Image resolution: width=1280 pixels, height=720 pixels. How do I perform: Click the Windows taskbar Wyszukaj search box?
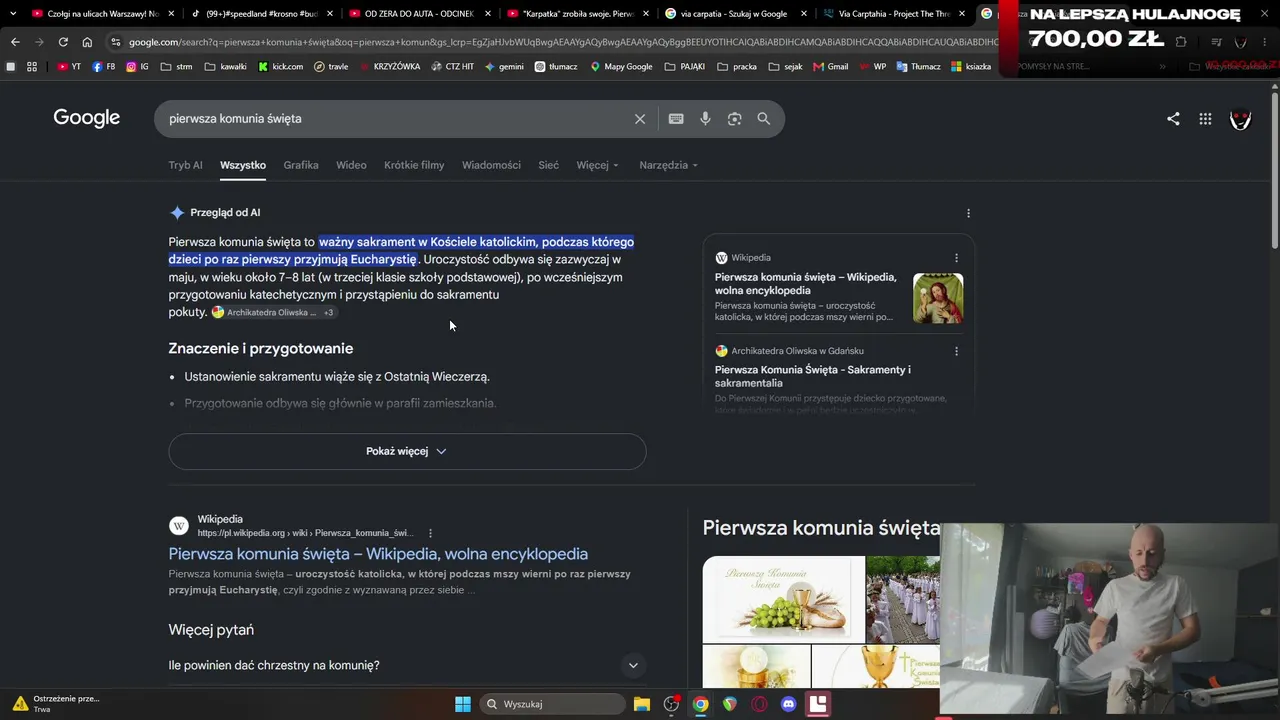coord(551,704)
